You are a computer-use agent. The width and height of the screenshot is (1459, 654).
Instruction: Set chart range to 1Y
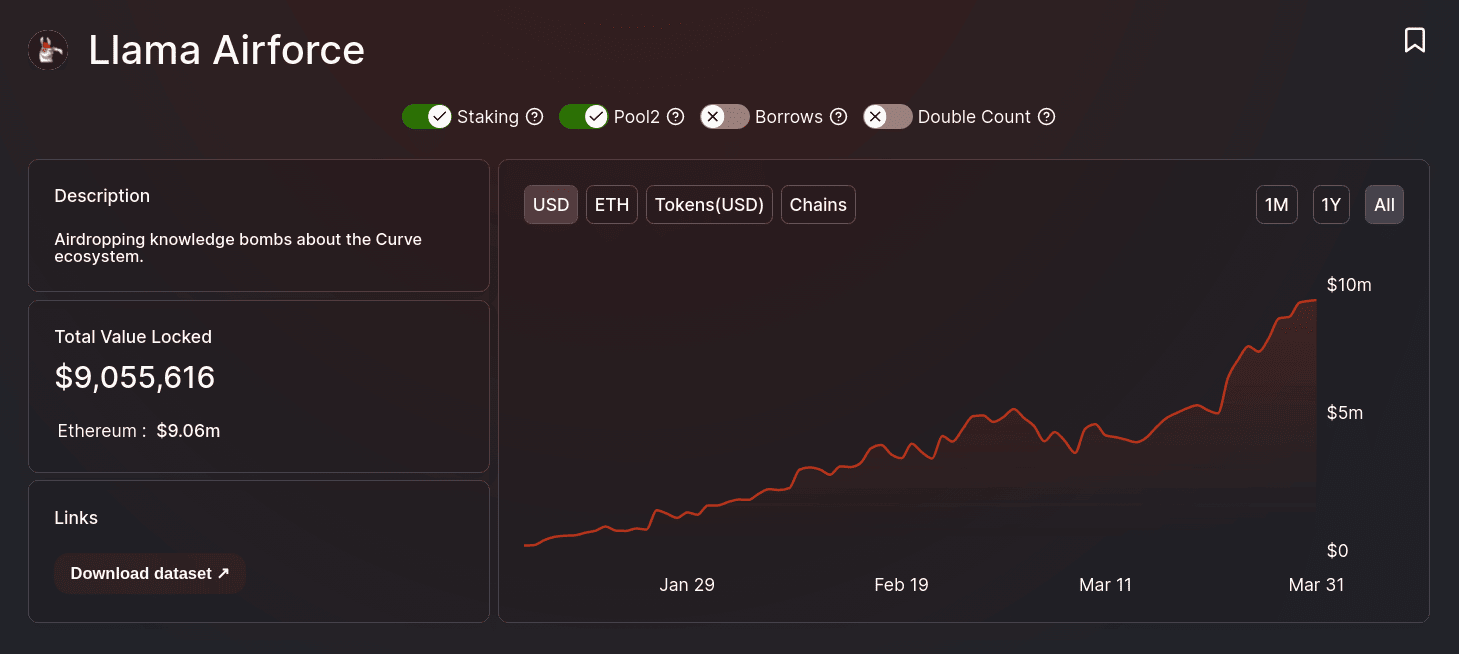coord(1331,205)
